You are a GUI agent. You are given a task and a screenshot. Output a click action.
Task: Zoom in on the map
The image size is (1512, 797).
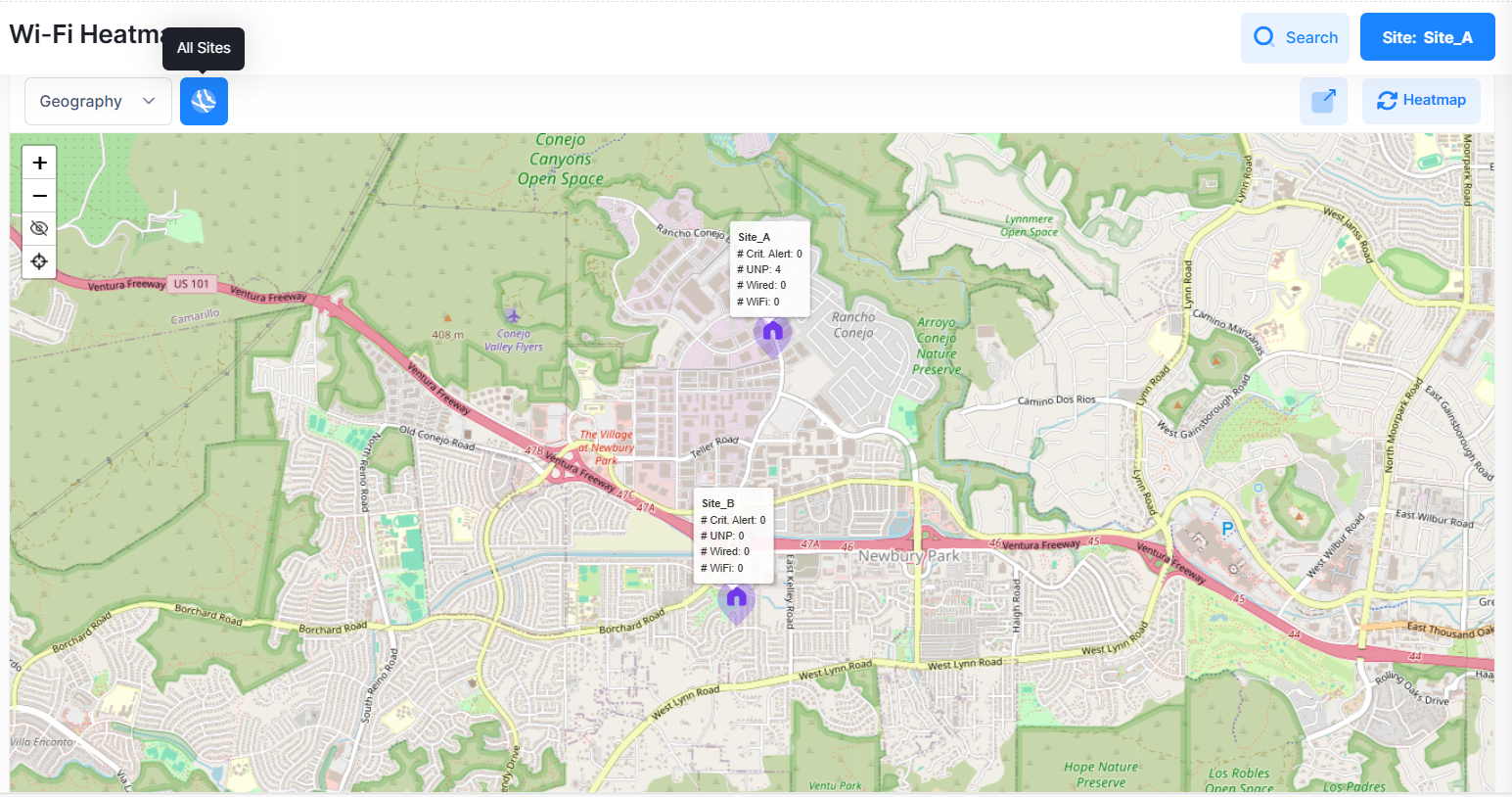[39, 163]
